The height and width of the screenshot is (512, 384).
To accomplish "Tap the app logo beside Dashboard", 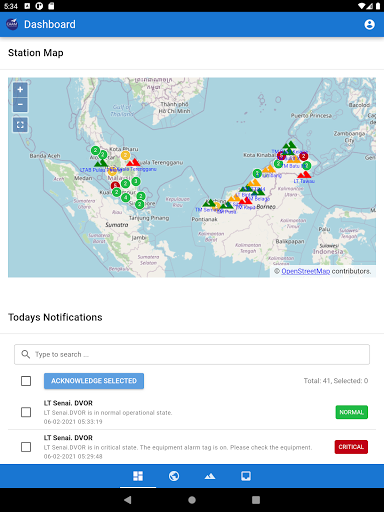I will 12,24.
